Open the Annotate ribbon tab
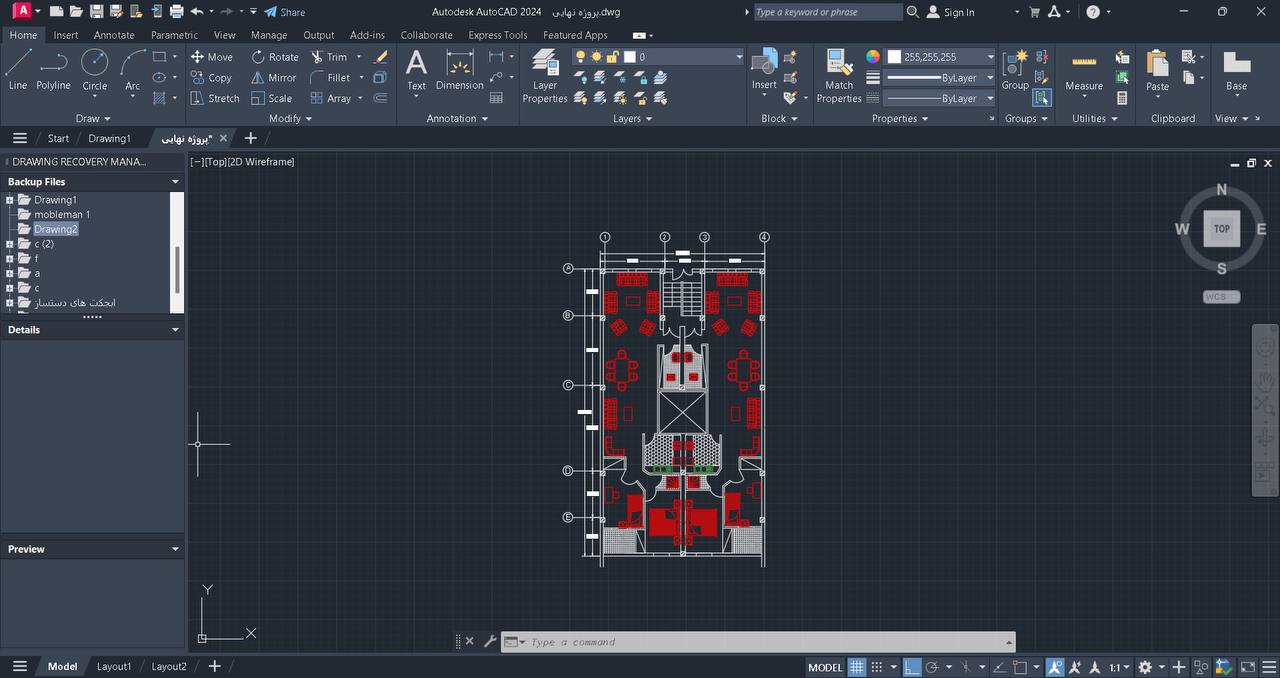 114,35
